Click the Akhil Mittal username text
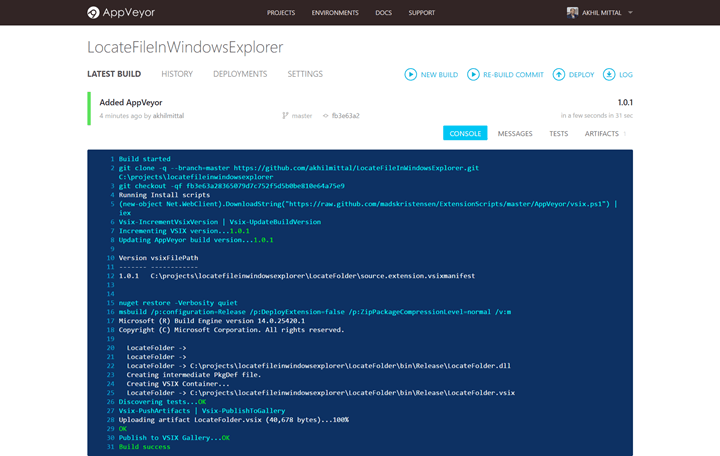The image size is (720, 456). point(602,13)
